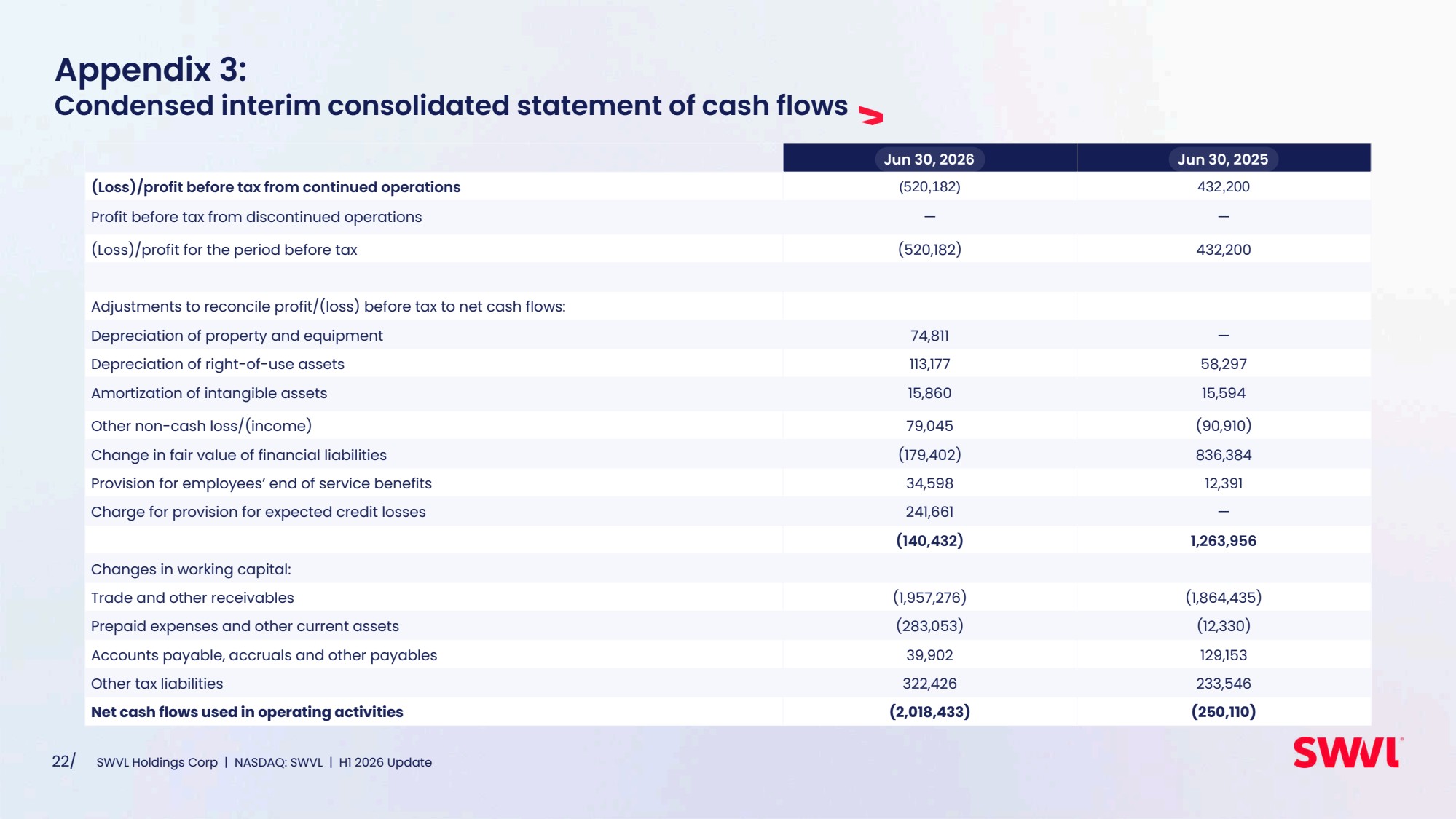Click the red arrow icon beside the title
The image size is (1456, 819).
[x=871, y=116]
